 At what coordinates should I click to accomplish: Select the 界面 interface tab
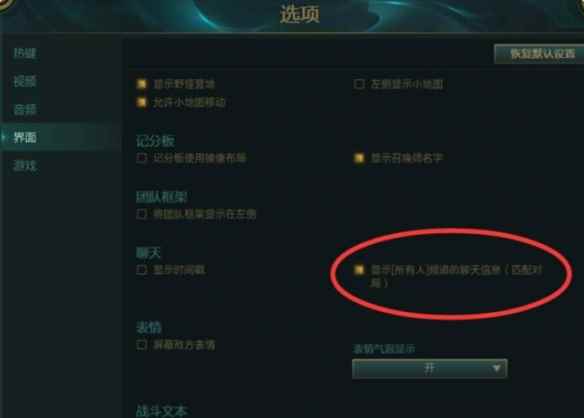[25, 137]
